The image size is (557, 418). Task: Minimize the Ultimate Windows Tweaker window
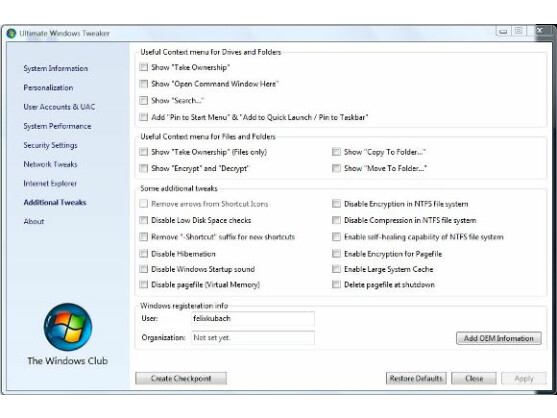click(503, 31)
